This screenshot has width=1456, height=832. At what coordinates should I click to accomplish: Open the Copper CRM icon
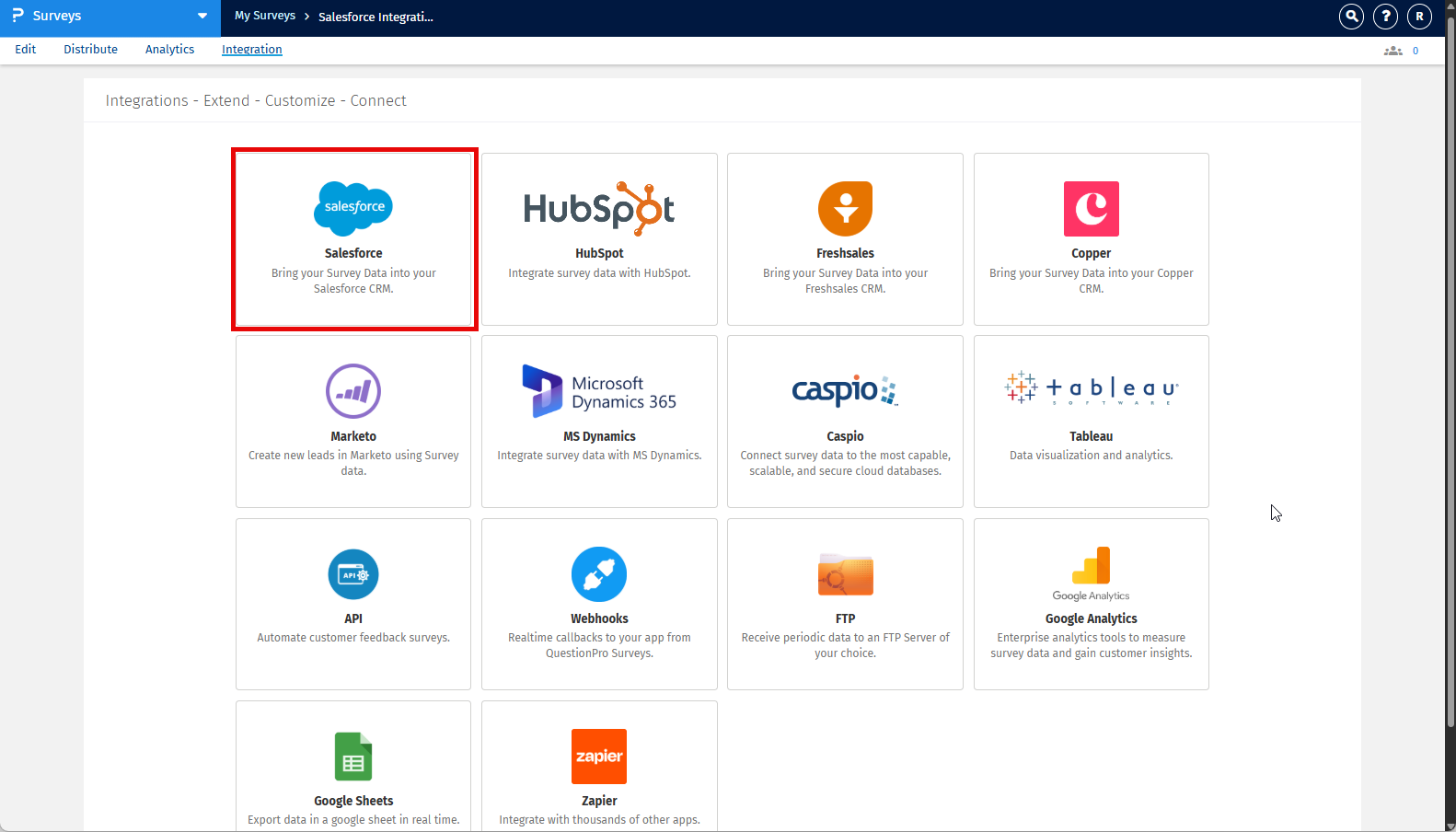tap(1091, 209)
